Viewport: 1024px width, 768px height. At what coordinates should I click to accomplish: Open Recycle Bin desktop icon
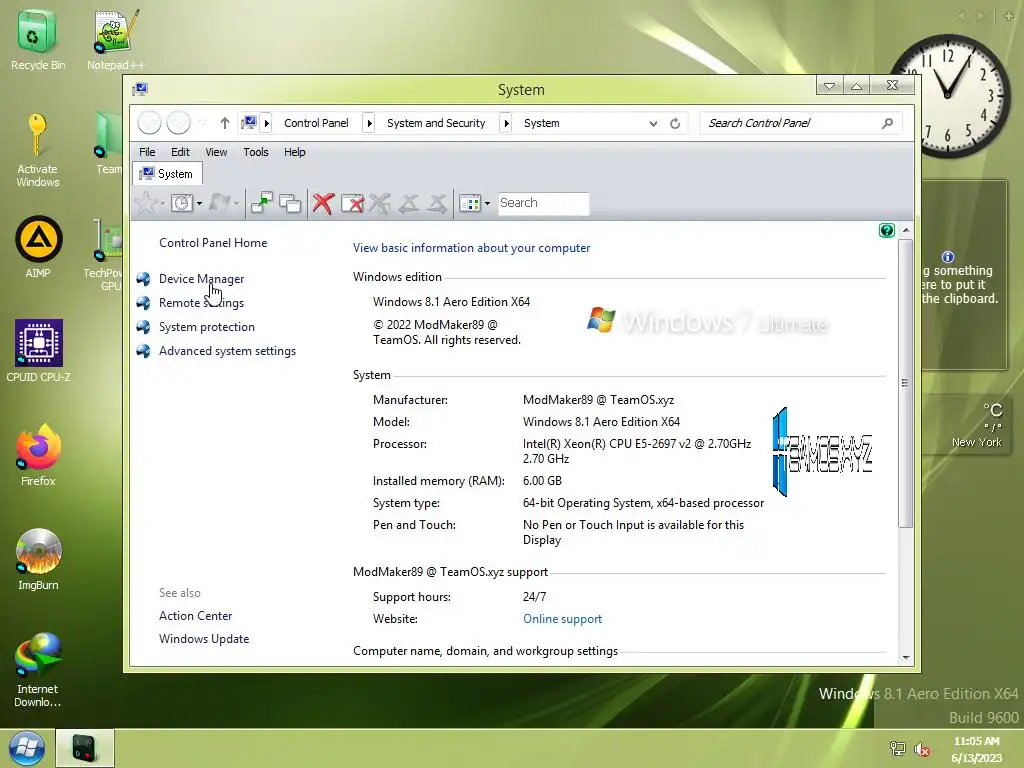(x=37, y=40)
